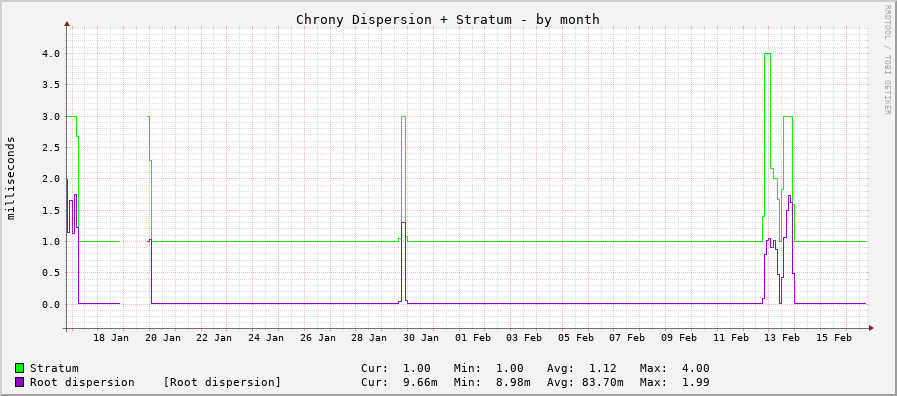The image size is (897, 396).
Task: Click the '30 Jan' x-axis date label
Action: 420,338
